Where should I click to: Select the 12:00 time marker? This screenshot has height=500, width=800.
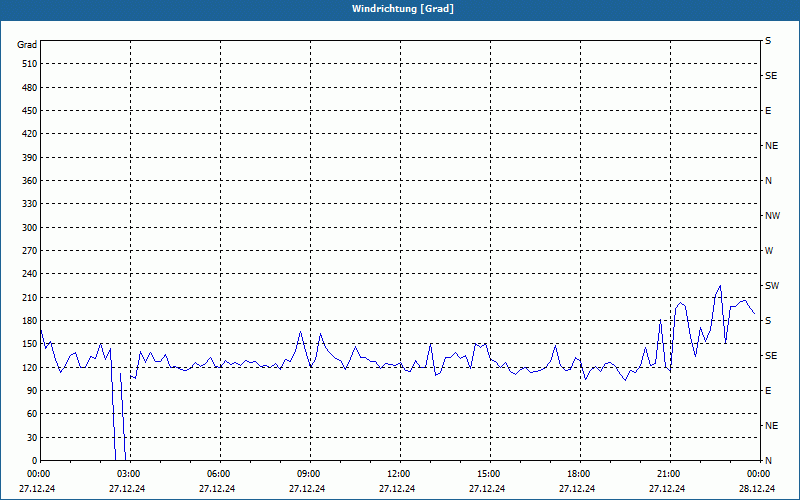click(398, 474)
